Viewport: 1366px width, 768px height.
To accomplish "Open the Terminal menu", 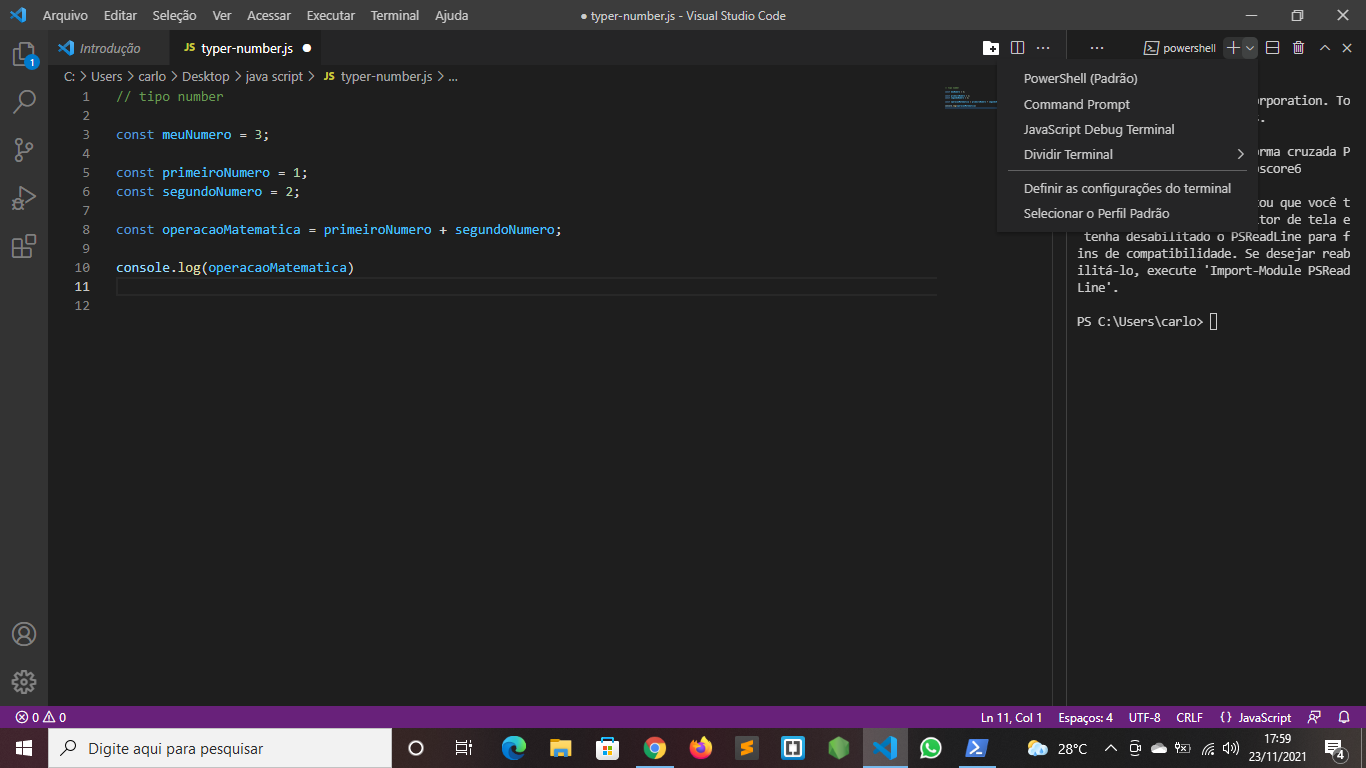I will click(395, 15).
